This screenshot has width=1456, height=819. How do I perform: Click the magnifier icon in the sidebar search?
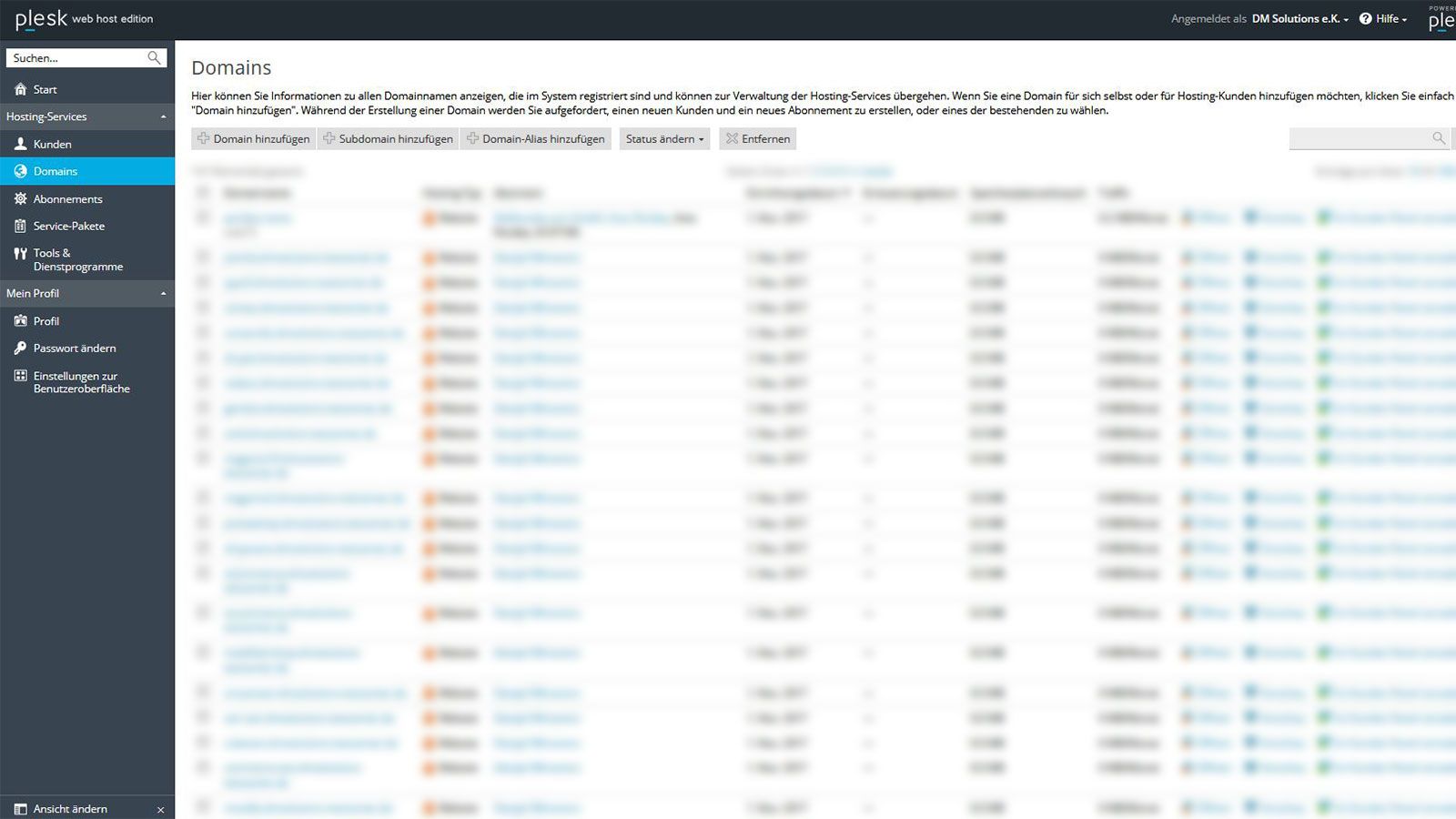pyautogui.click(x=155, y=57)
